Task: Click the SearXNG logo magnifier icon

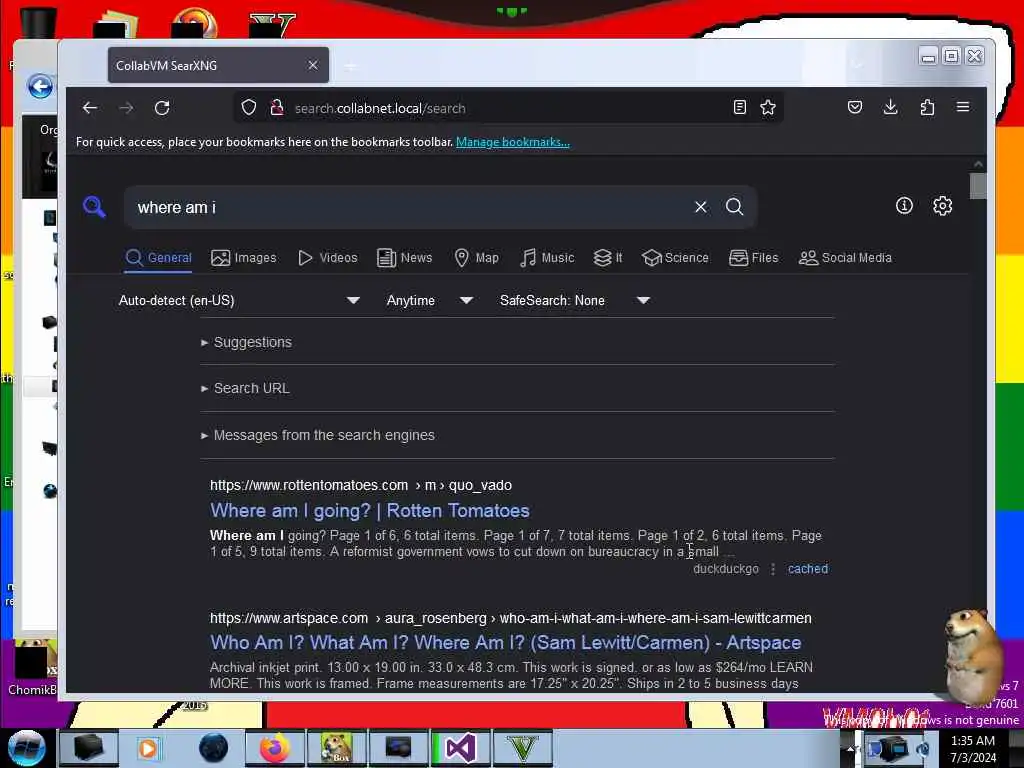Action: [x=94, y=207]
